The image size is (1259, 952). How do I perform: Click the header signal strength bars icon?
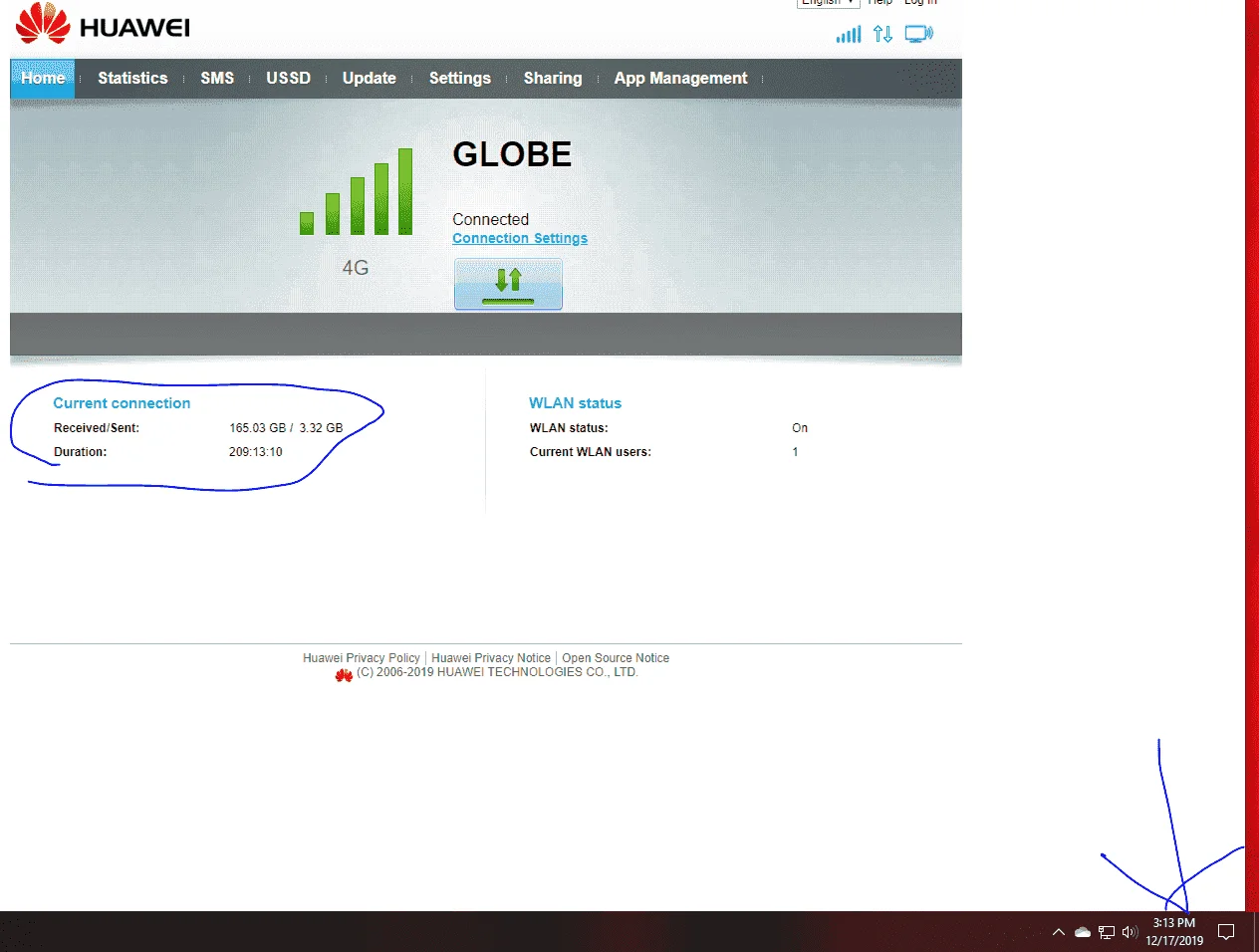(849, 34)
